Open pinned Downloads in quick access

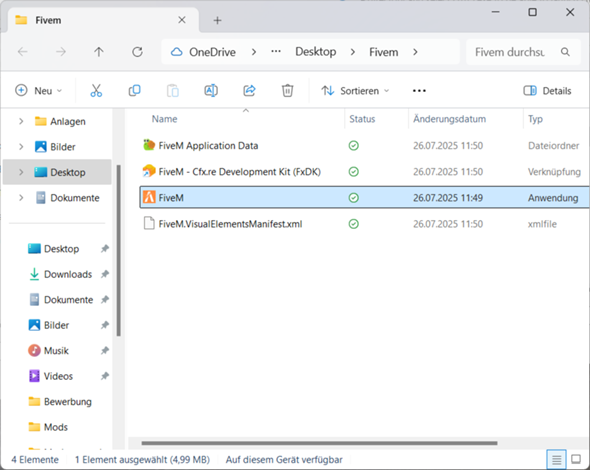68,274
